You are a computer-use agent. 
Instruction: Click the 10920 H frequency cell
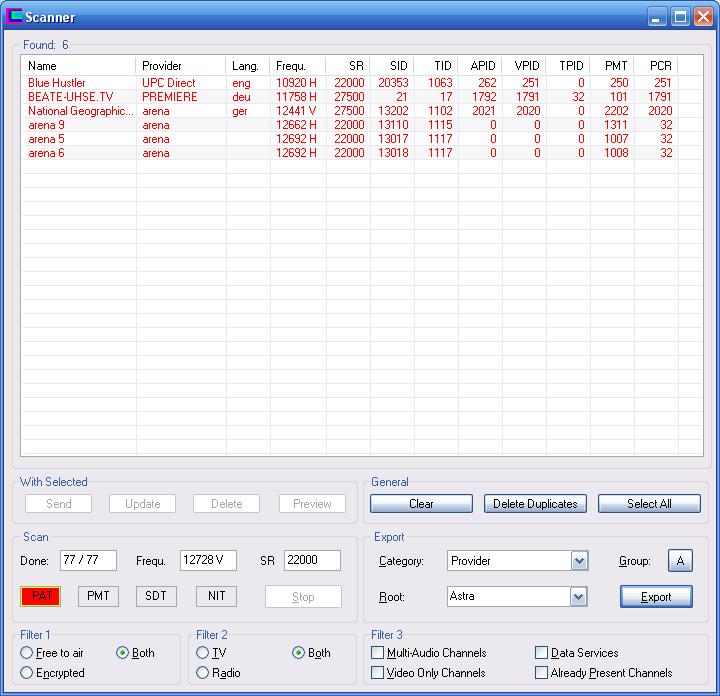pos(296,83)
